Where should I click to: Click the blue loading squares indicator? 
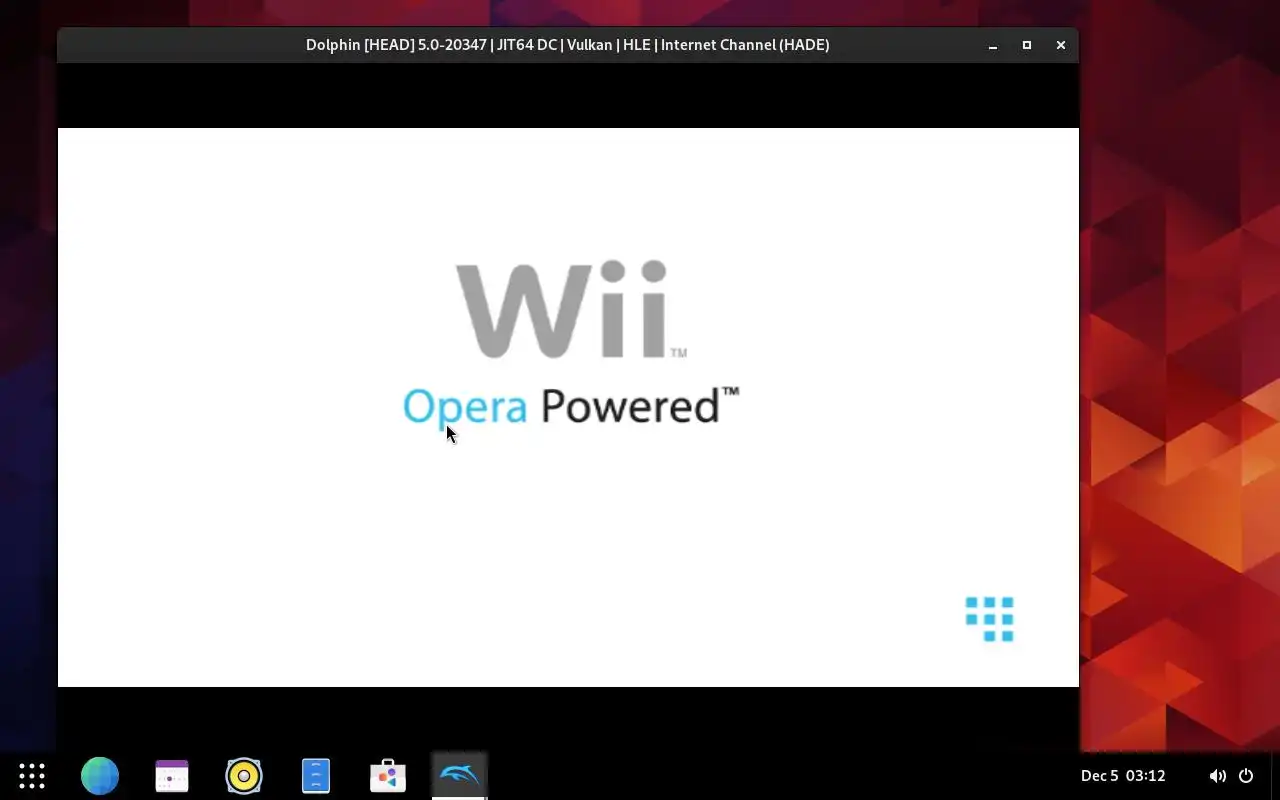990,619
